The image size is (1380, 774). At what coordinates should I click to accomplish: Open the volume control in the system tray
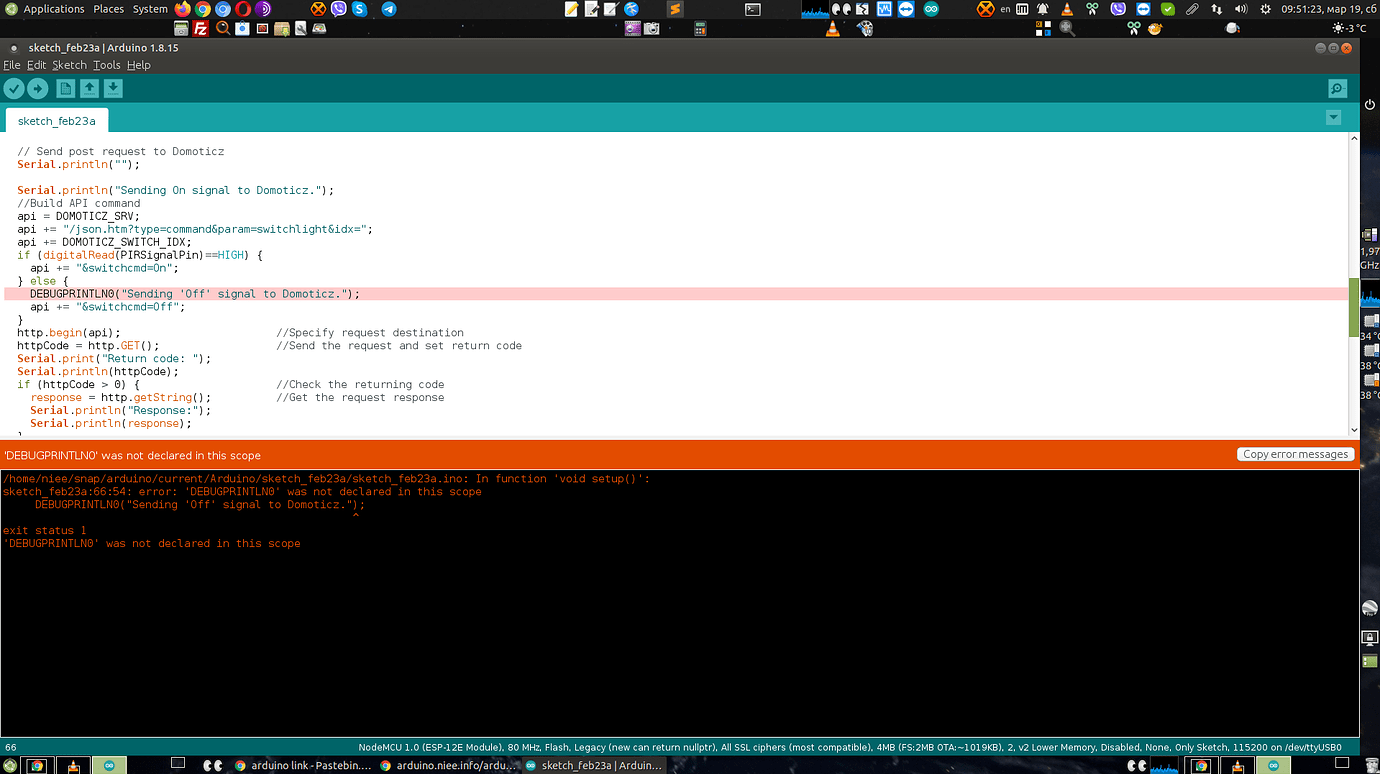point(1240,9)
